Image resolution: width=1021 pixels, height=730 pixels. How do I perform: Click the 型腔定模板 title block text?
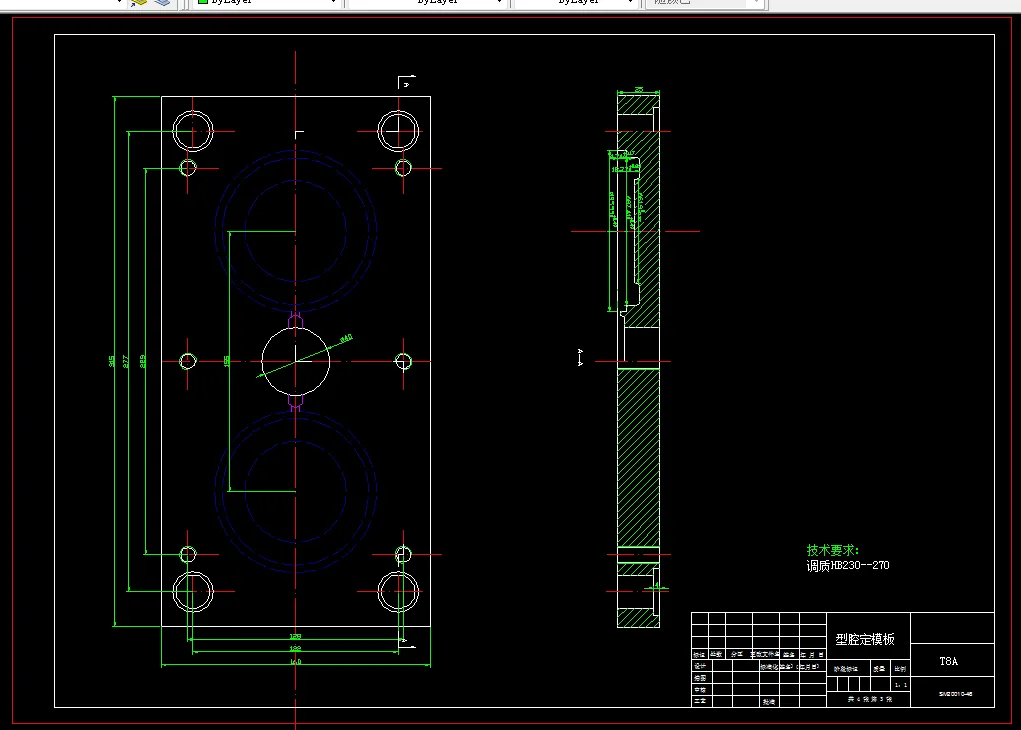coord(865,639)
